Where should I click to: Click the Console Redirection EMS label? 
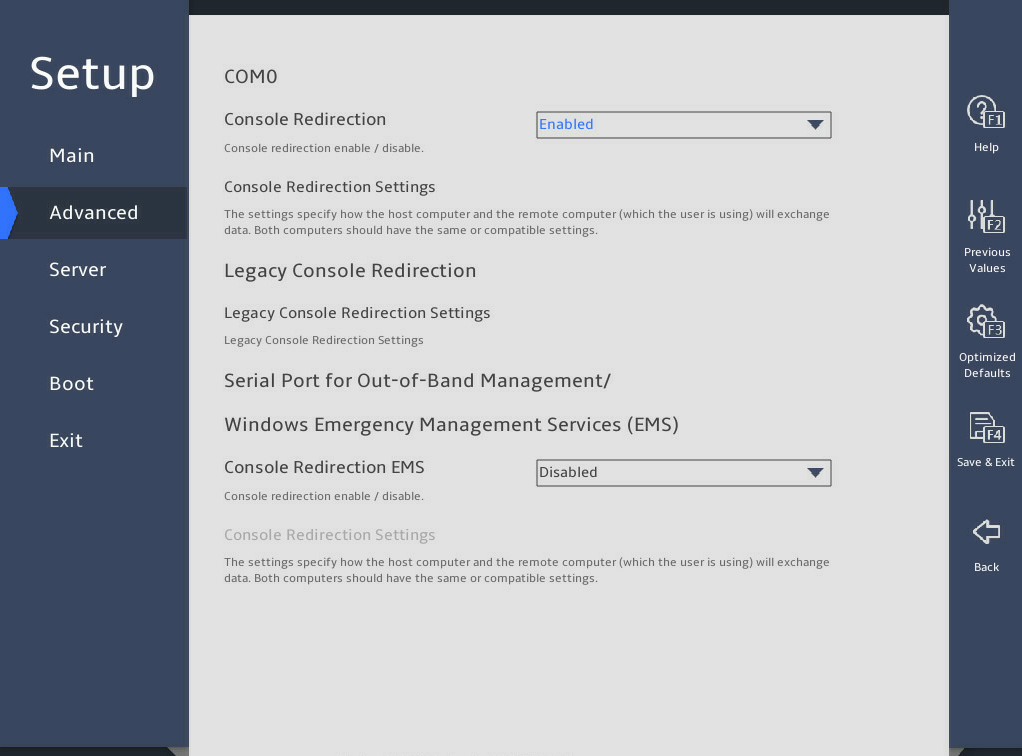(x=324, y=467)
